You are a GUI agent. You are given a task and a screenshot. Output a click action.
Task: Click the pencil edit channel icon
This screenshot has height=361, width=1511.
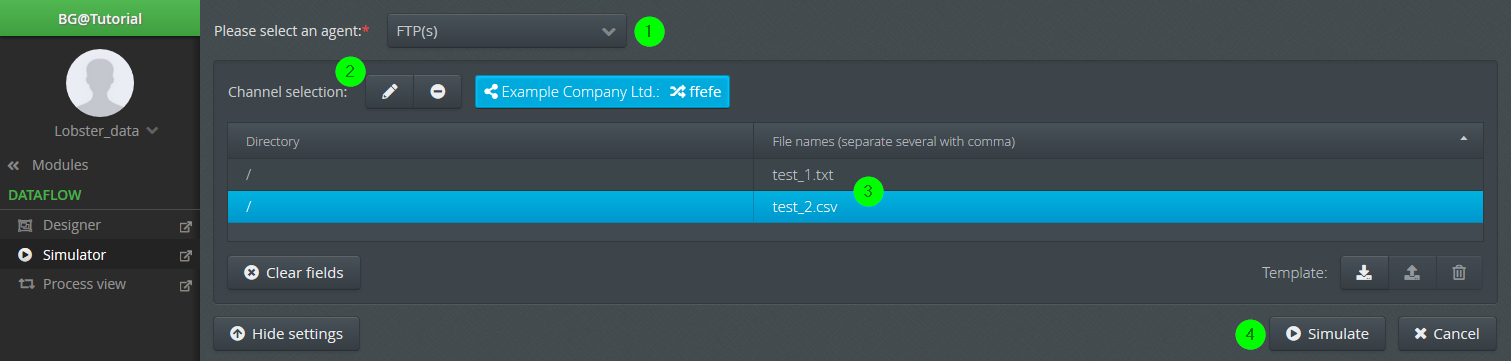click(390, 91)
